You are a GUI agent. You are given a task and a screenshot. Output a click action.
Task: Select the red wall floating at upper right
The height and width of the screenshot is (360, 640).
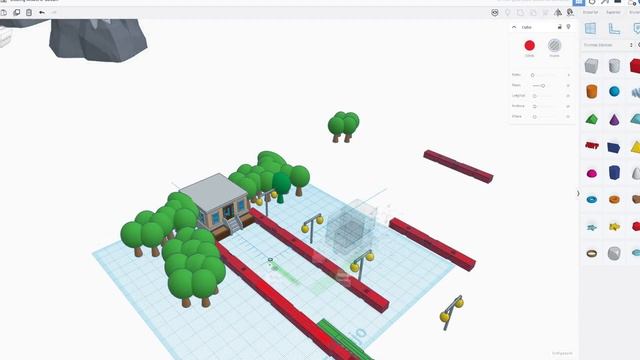458,166
